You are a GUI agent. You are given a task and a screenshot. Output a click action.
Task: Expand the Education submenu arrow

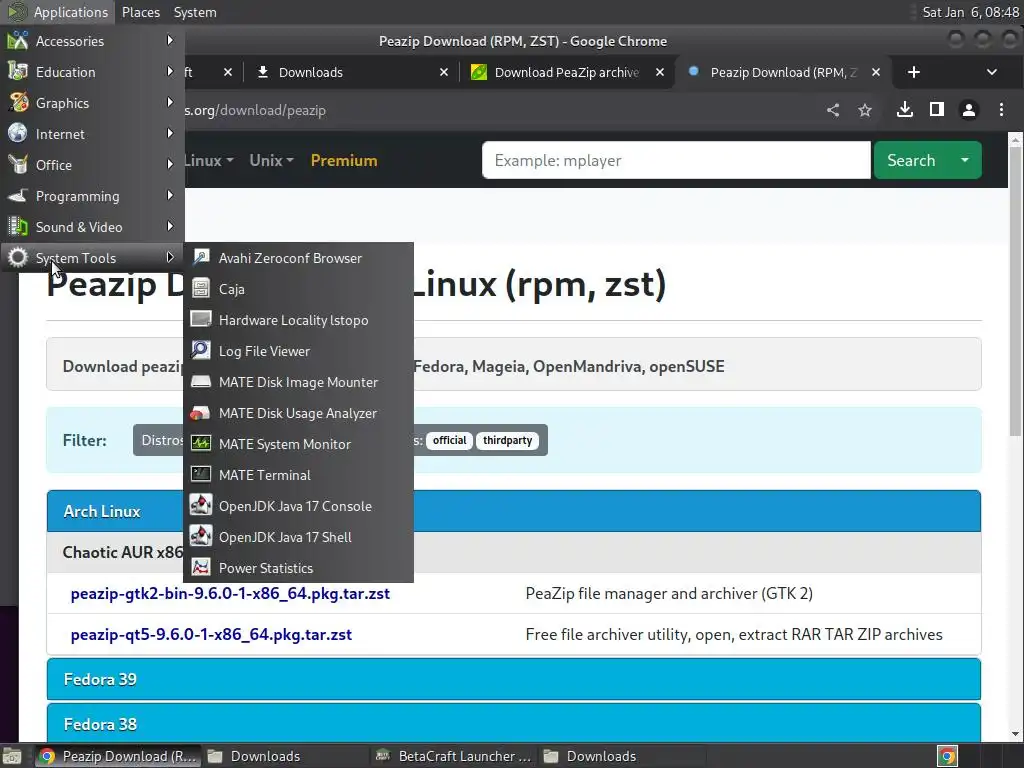(170, 71)
